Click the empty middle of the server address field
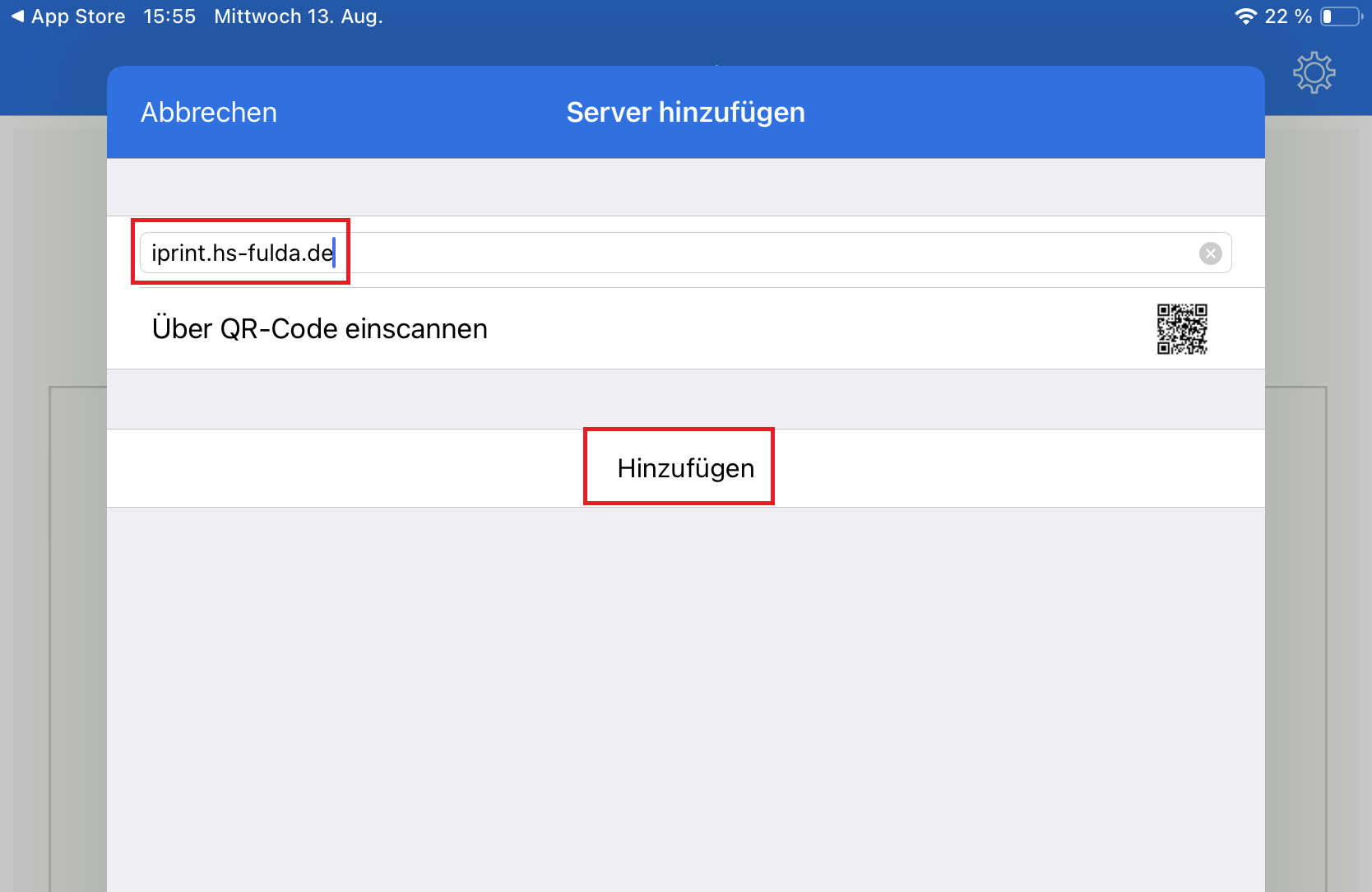 click(x=740, y=253)
